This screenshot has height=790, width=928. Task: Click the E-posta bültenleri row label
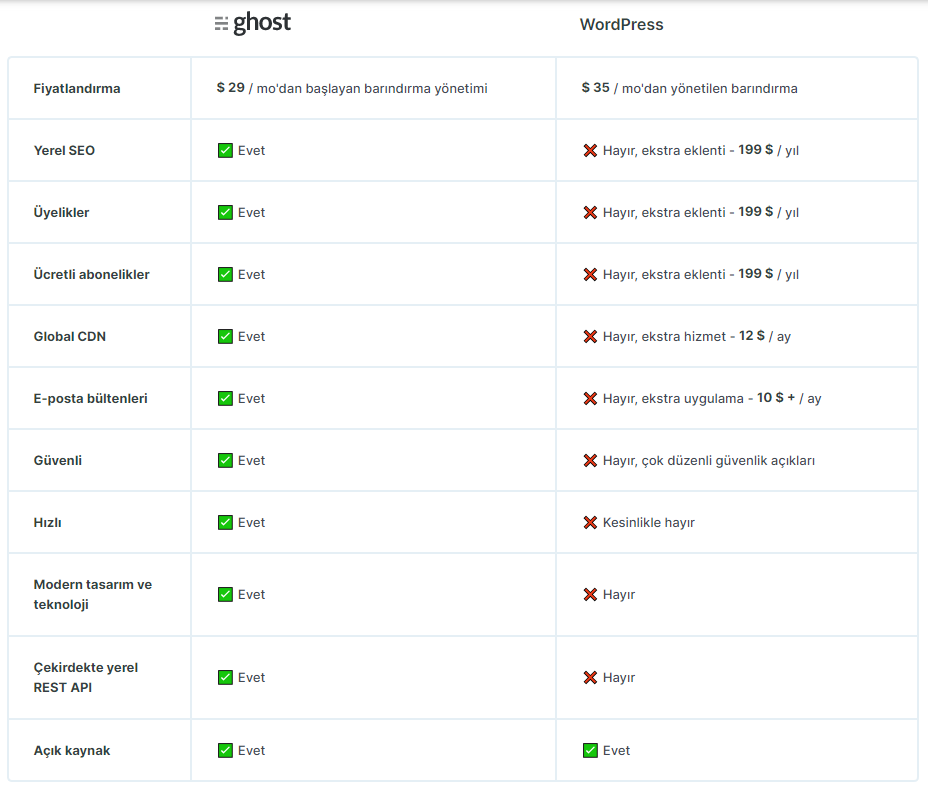(91, 398)
